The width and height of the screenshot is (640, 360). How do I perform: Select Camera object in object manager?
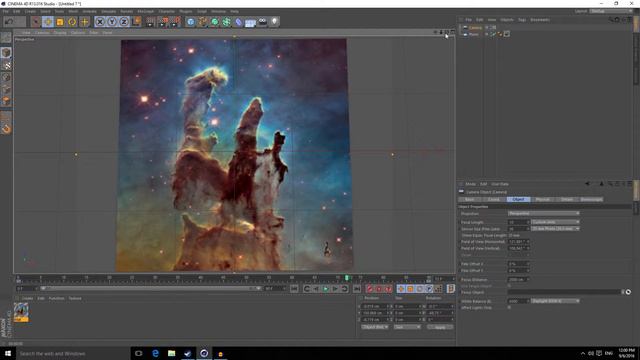tap(475, 28)
